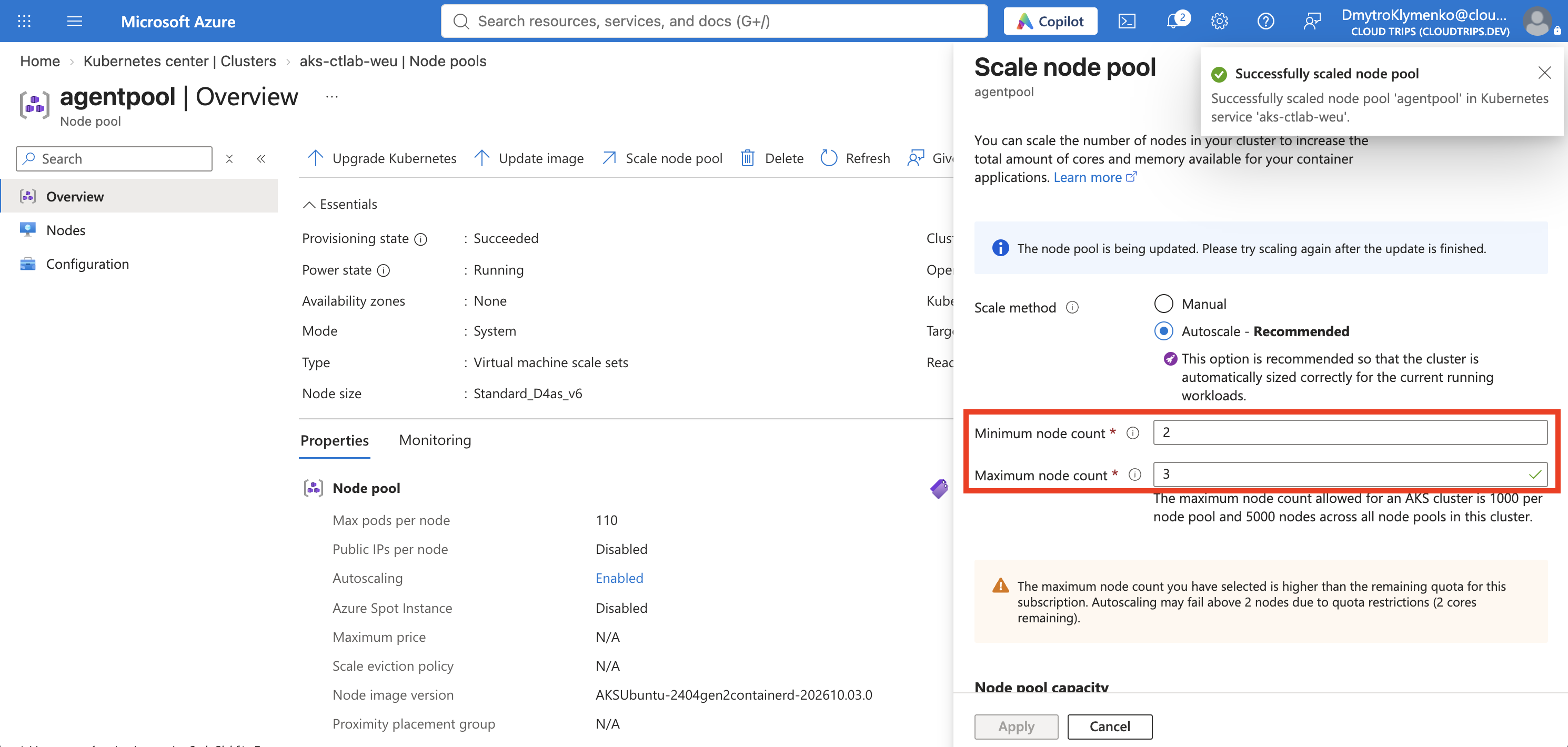Screen dimensions: 1568x747
Task: Open the Azure apps grid waffle icon
Action: click(x=24, y=22)
